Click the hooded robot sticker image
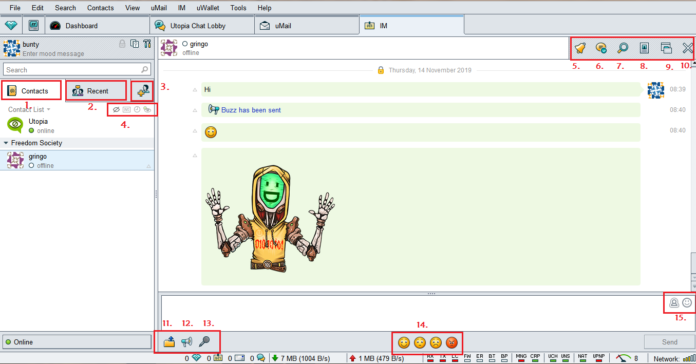The height and width of the screenshot is (364, 696). pos(270,218)
